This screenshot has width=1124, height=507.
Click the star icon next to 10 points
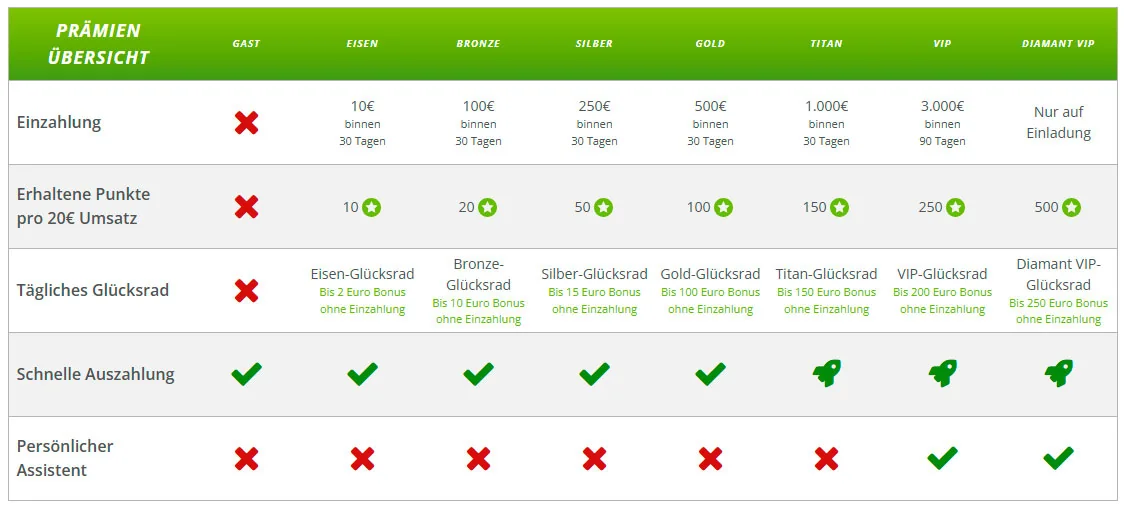tap(371, 208)
